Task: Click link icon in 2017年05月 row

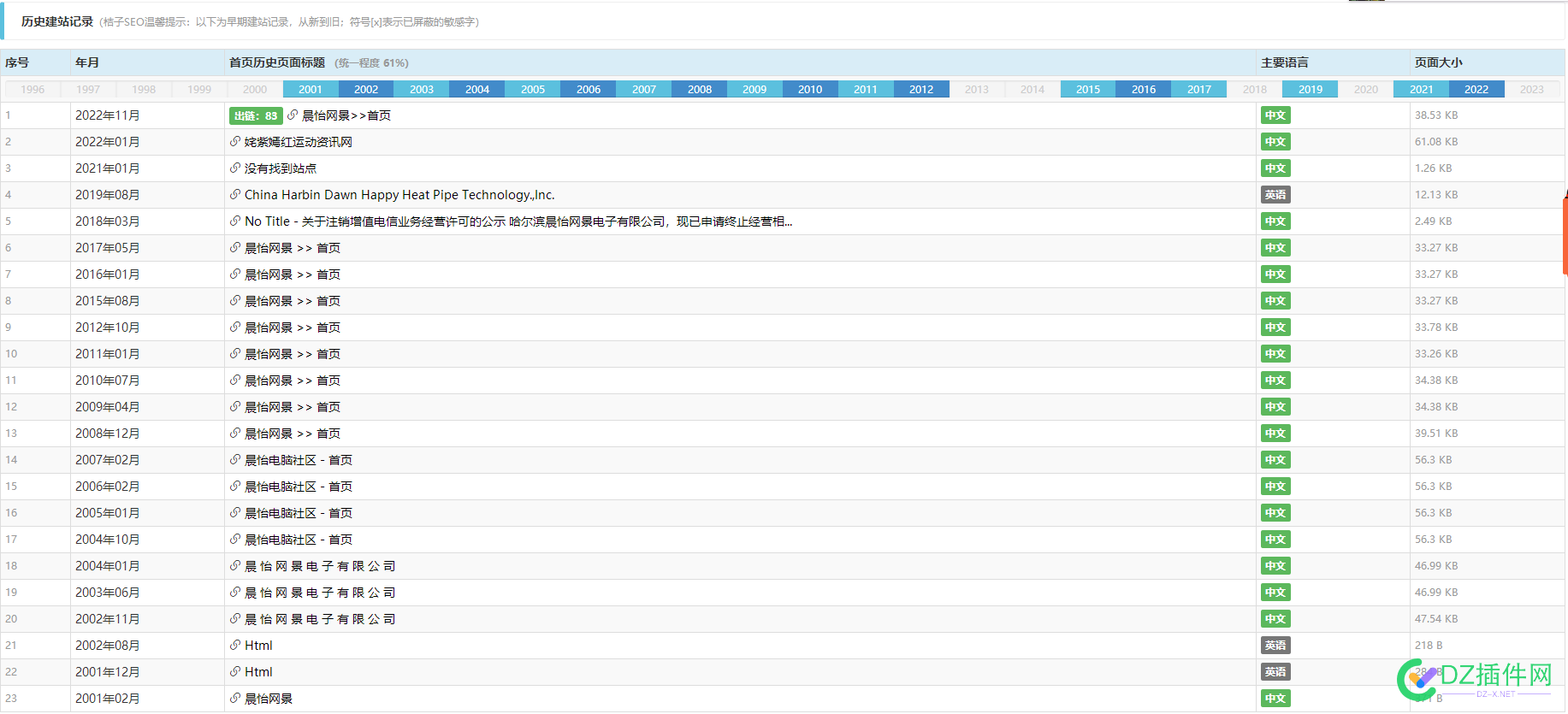Action: (235, 247)
